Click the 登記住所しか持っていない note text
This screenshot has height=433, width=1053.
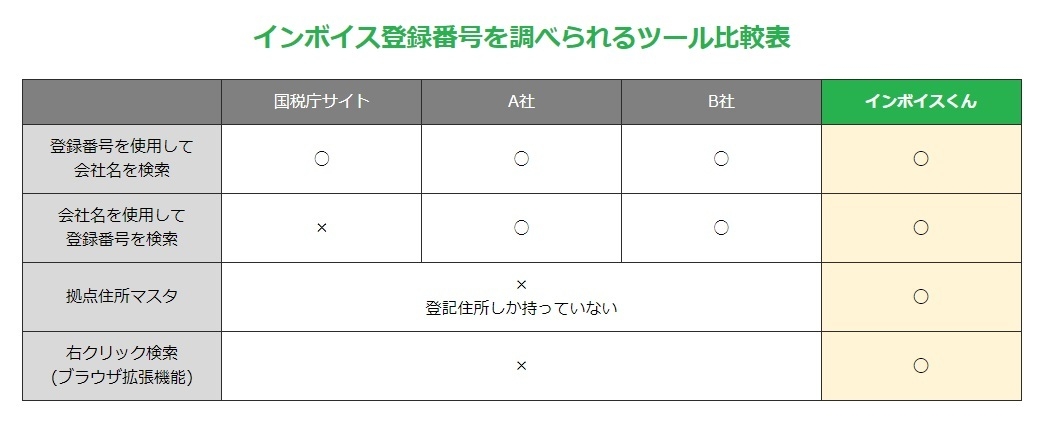click(521, 308)
